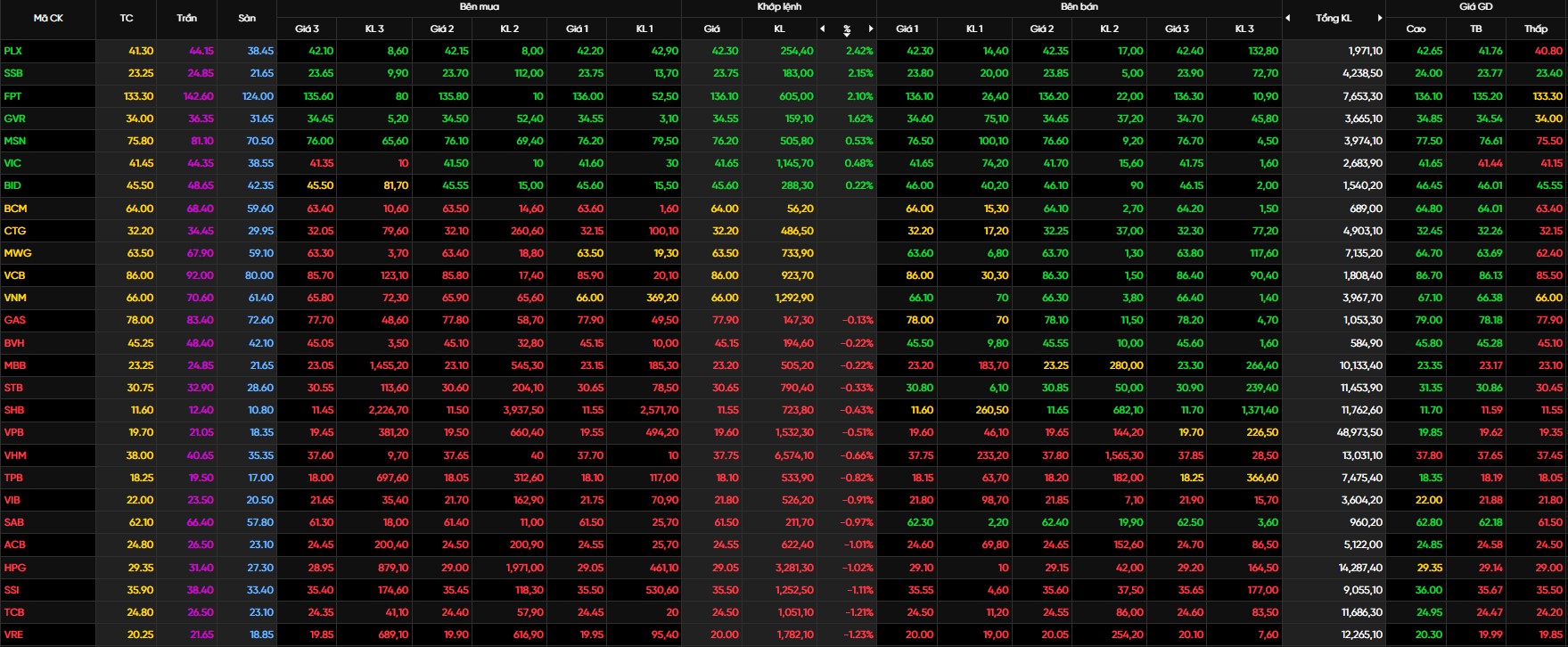Screen dimensions: 1568x647
Task: Click SSB total volume 4,238,50
Action: [1361, 73]
